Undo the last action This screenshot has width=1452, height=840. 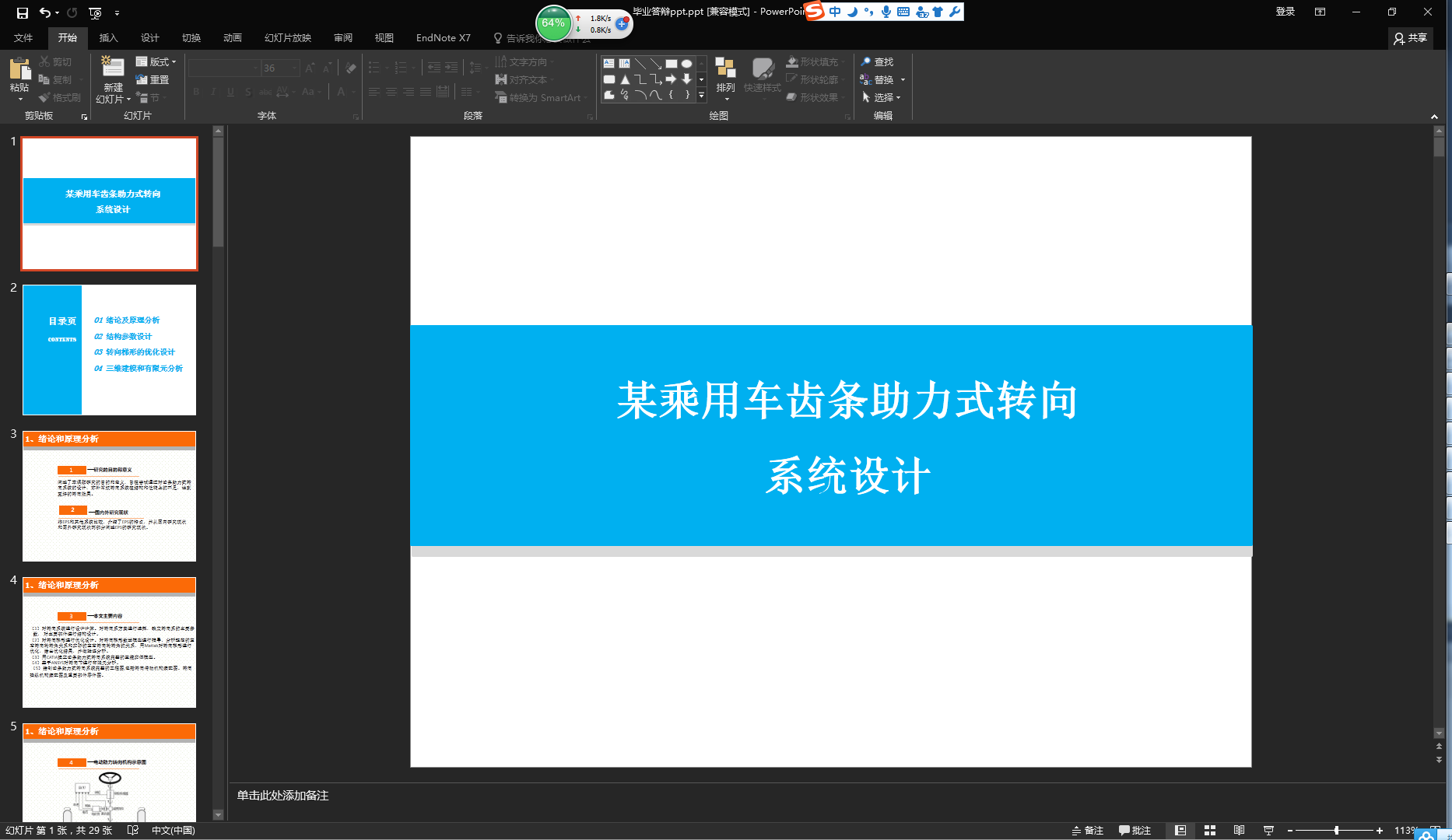(x=45, y=12)
